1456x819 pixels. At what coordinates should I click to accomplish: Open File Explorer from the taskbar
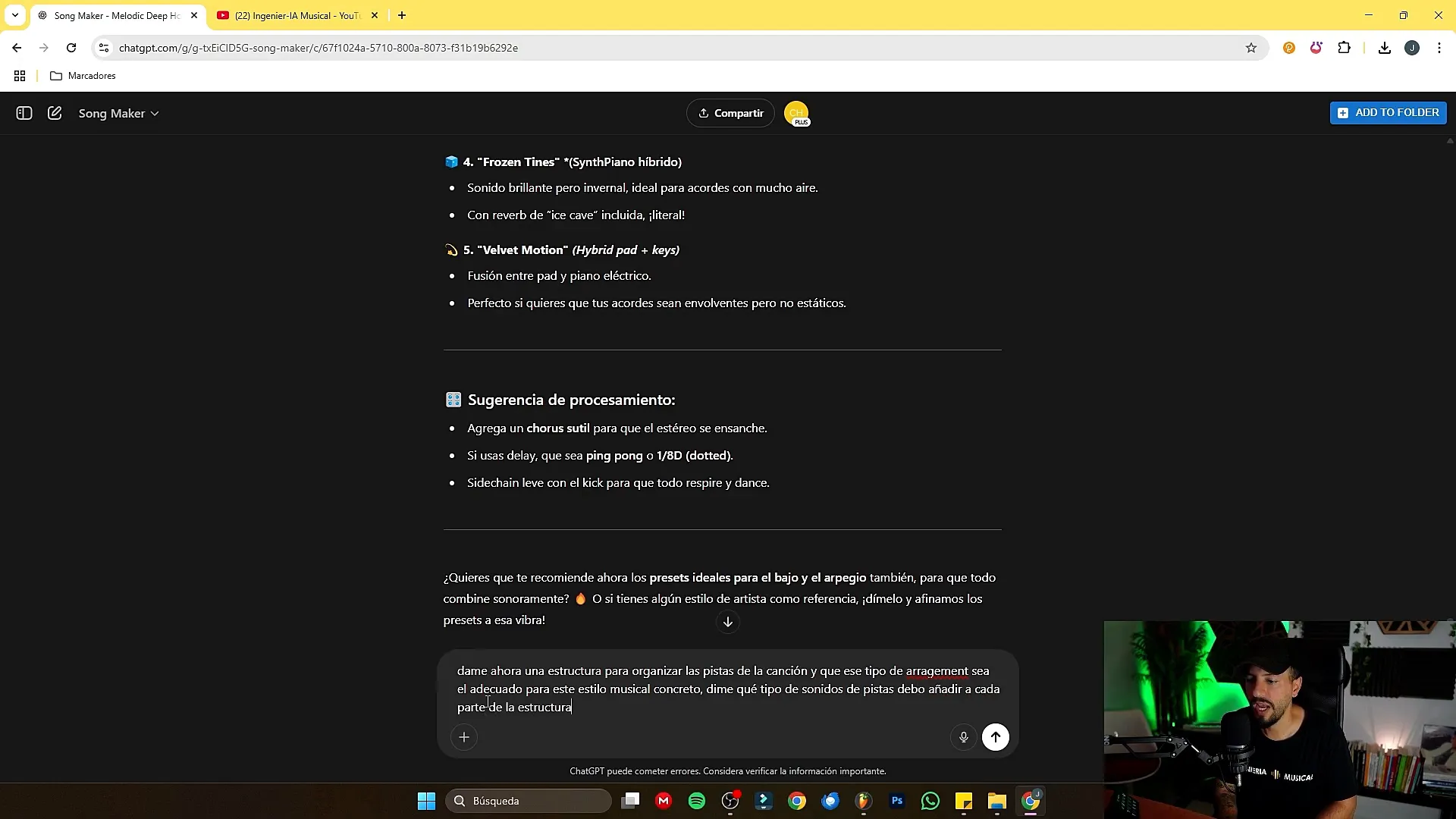click(x=997, y=801)
